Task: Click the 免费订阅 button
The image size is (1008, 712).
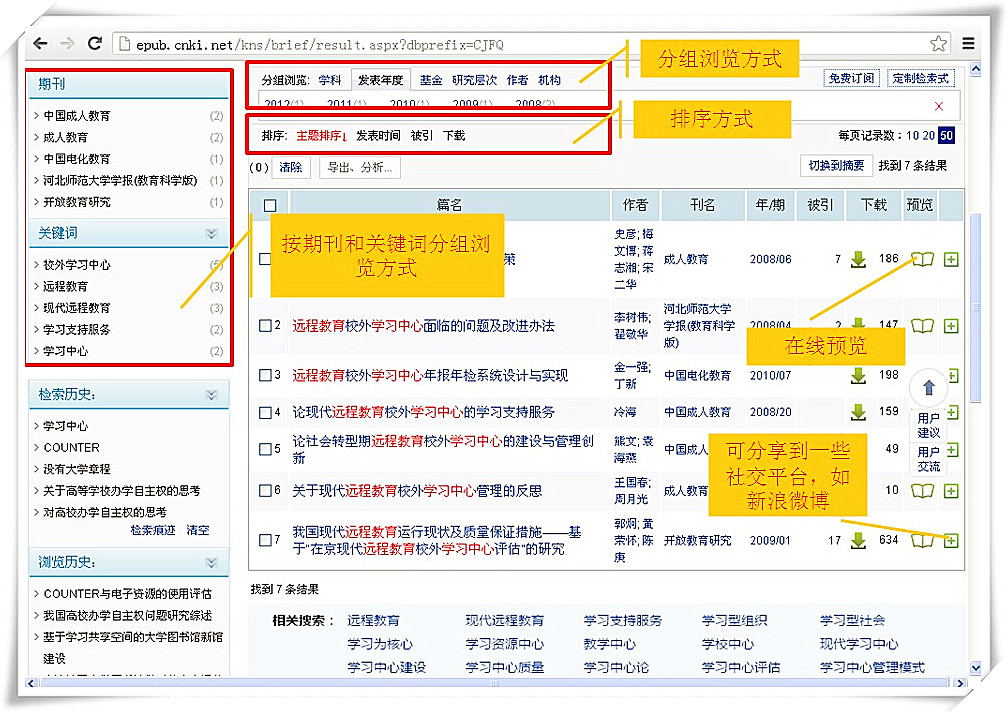Action: (852, 78)
